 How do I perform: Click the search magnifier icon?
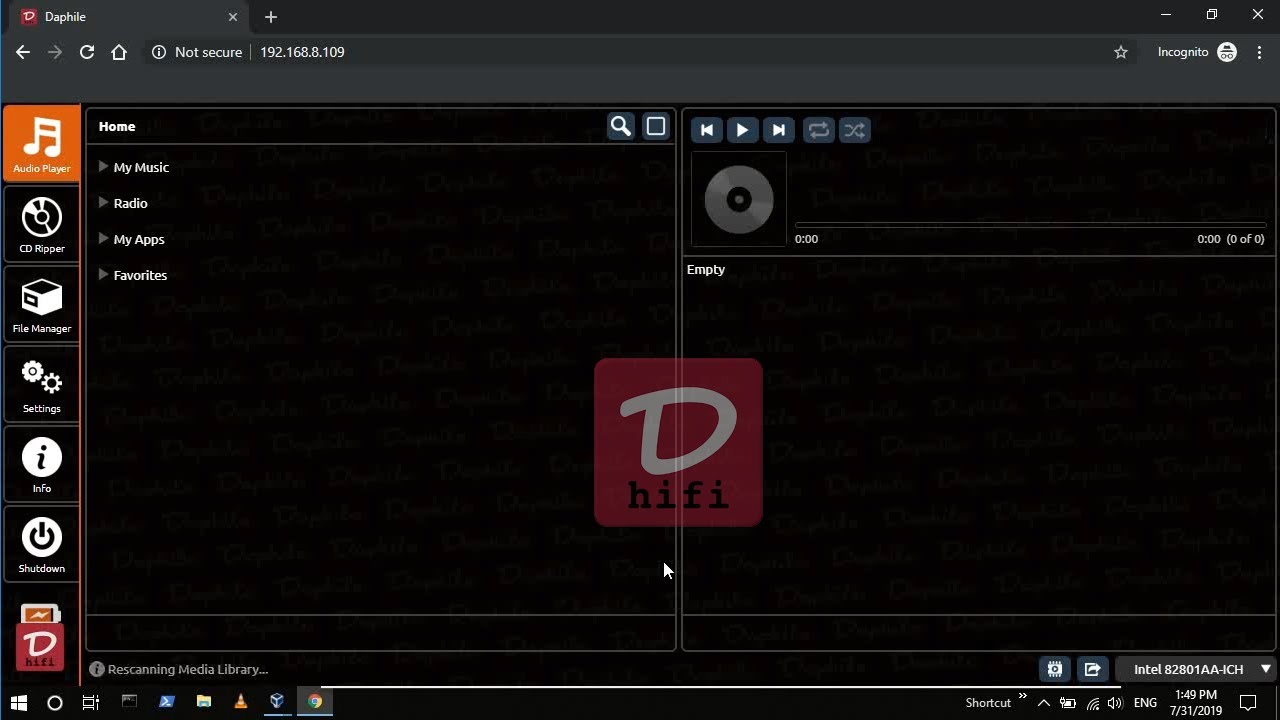click(x=621, y=127)
